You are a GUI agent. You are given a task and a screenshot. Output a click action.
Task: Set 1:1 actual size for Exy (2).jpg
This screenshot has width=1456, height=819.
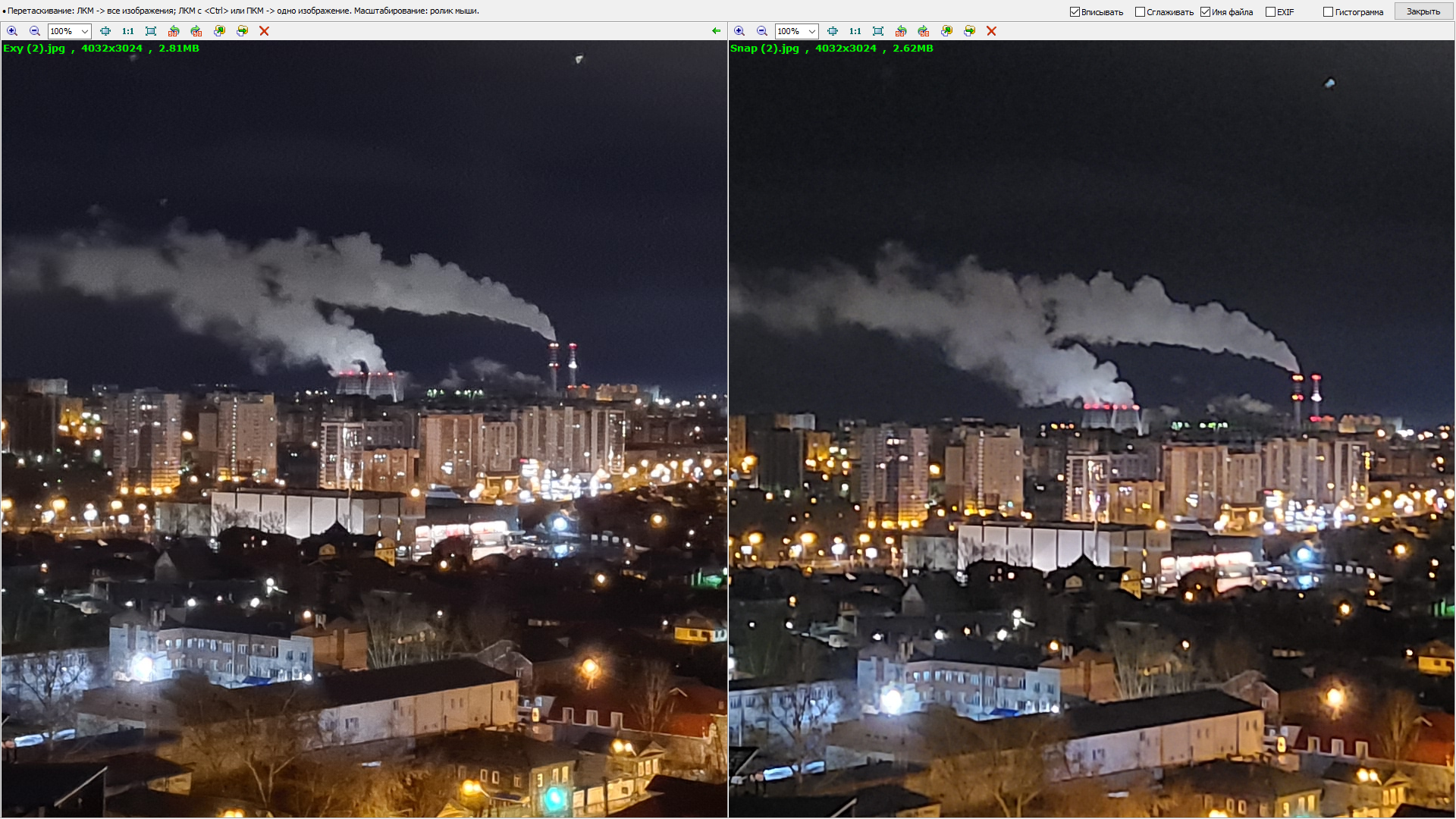click(128, 31)
